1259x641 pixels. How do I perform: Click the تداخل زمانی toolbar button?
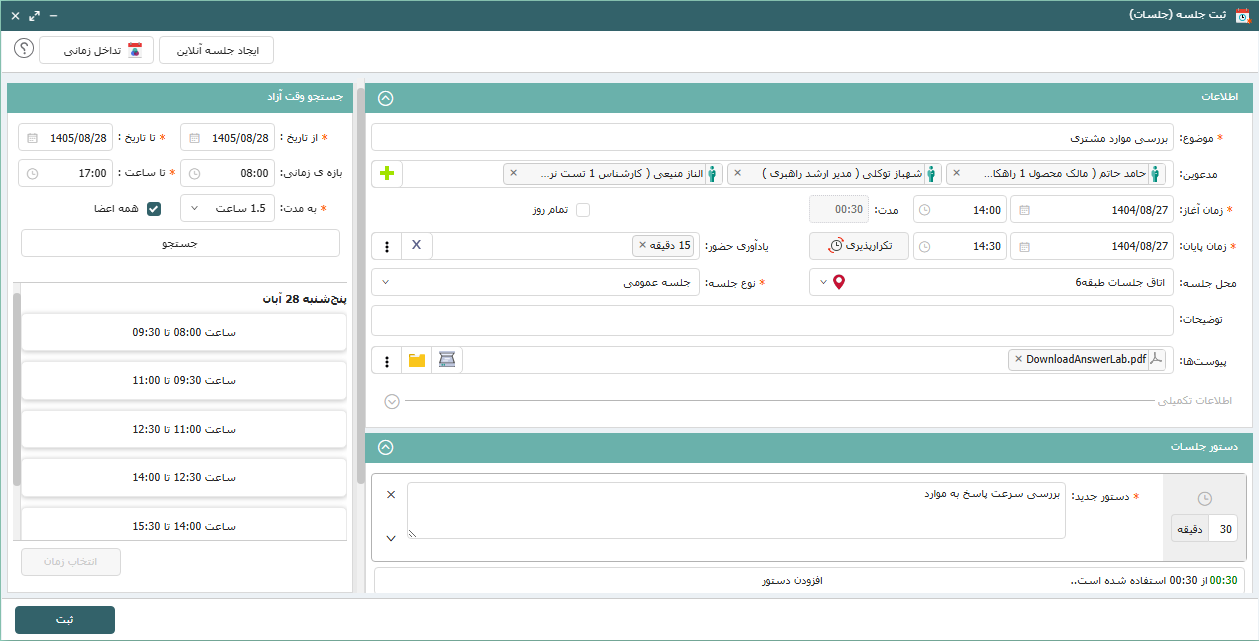coord(97,50)
